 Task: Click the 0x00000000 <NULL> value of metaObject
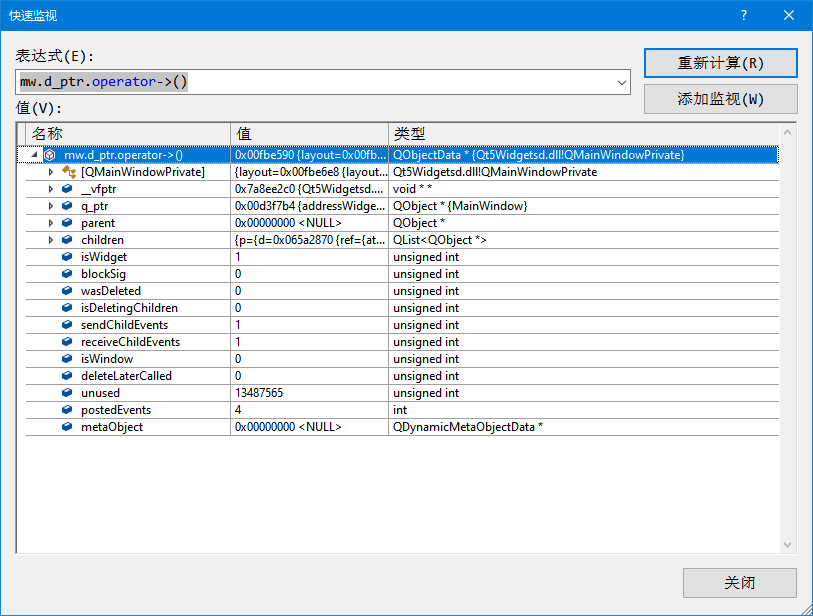[x=288, y=427]
